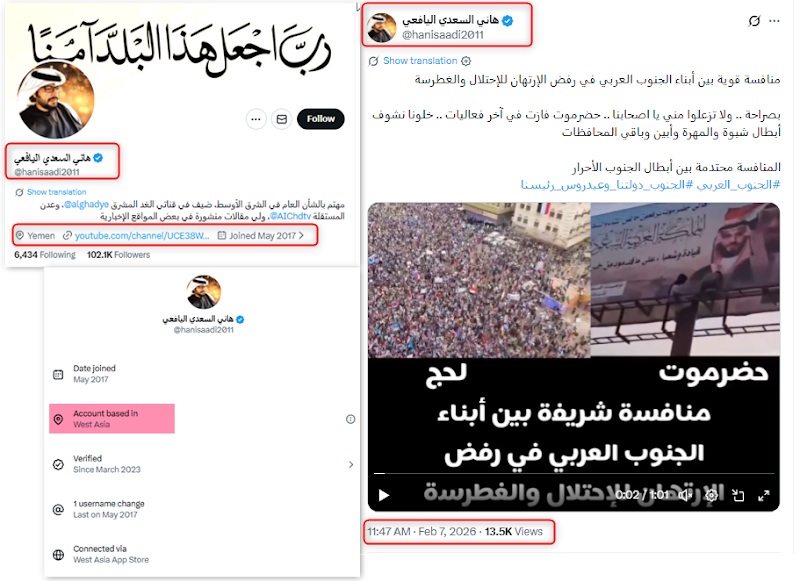Click video picture-in-picture icon
Image resolution: width=800 pixels, height=581 pixels.
click(738, 495)
